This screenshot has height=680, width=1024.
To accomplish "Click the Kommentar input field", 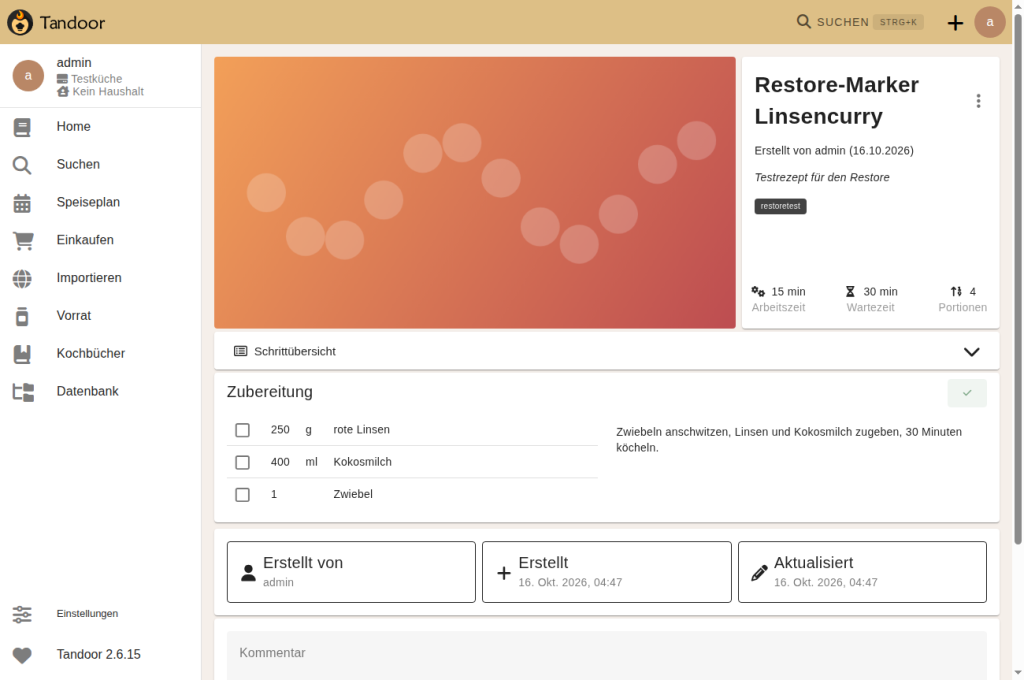I will (607, 655).
